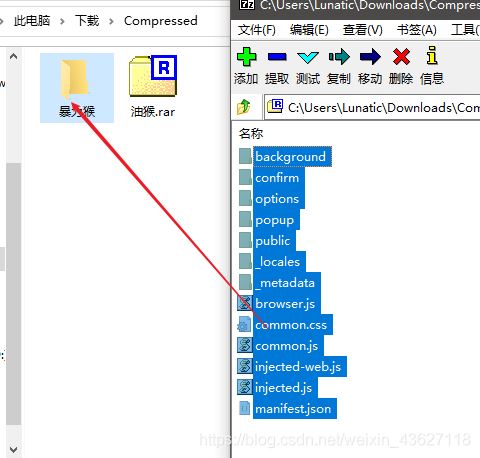
Task: Click the 此电脑 breadcrumb segment
Action: (x=32, y=21)
